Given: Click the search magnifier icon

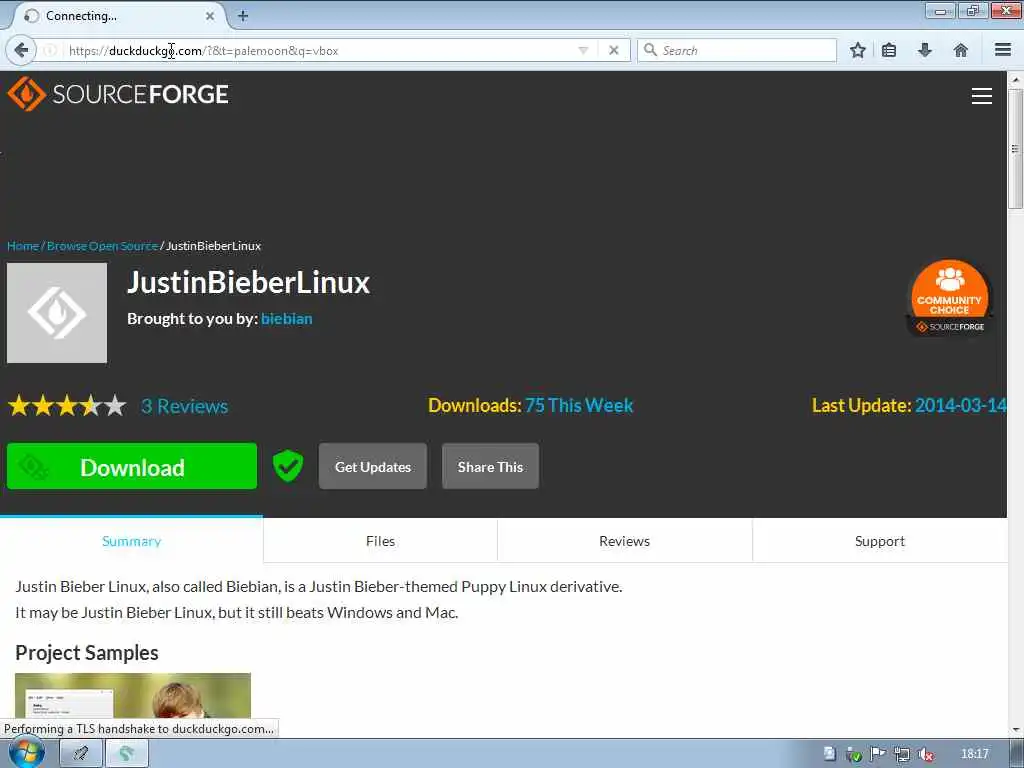Looking at the screenshot, I should 650,50.
